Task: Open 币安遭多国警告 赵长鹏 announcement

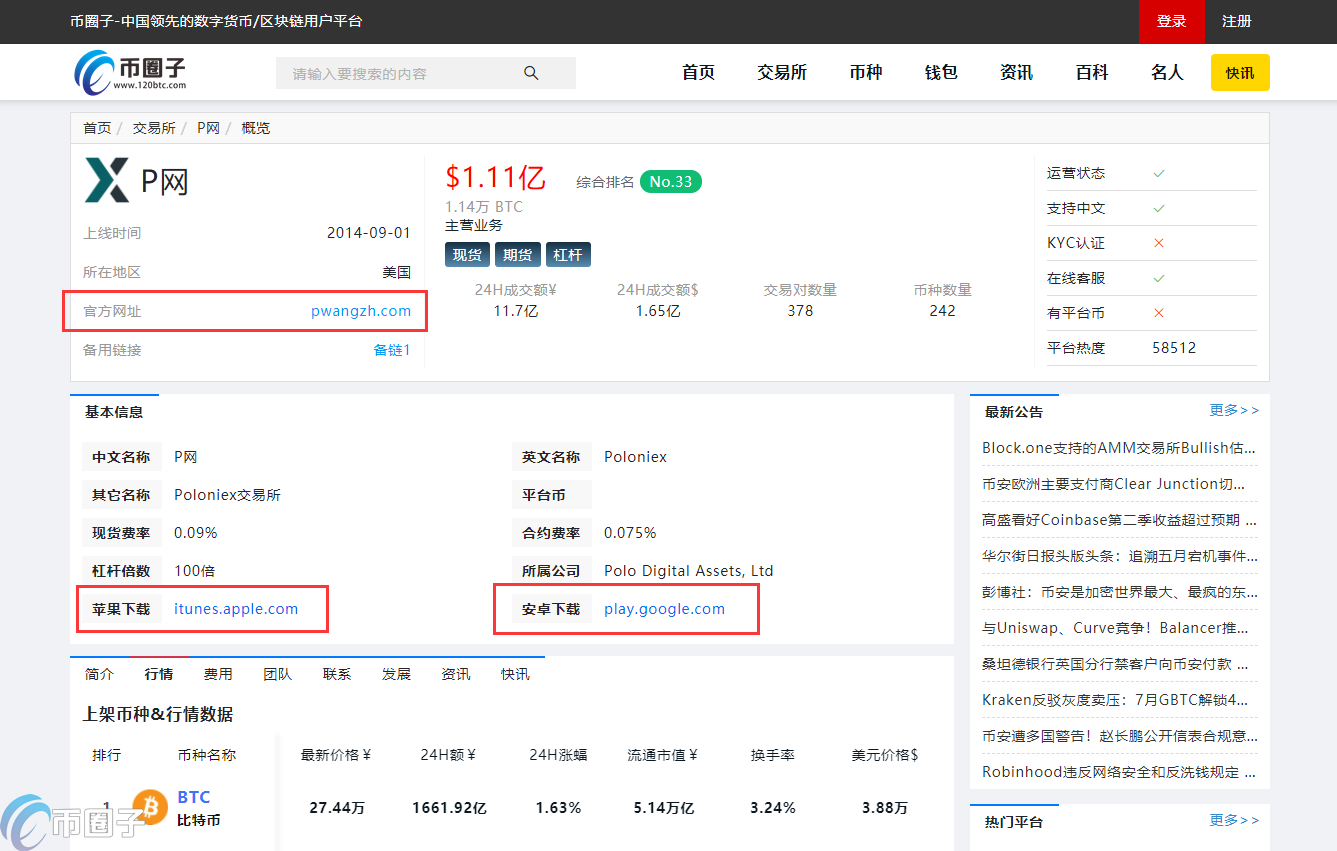Action: point(1120,736)
